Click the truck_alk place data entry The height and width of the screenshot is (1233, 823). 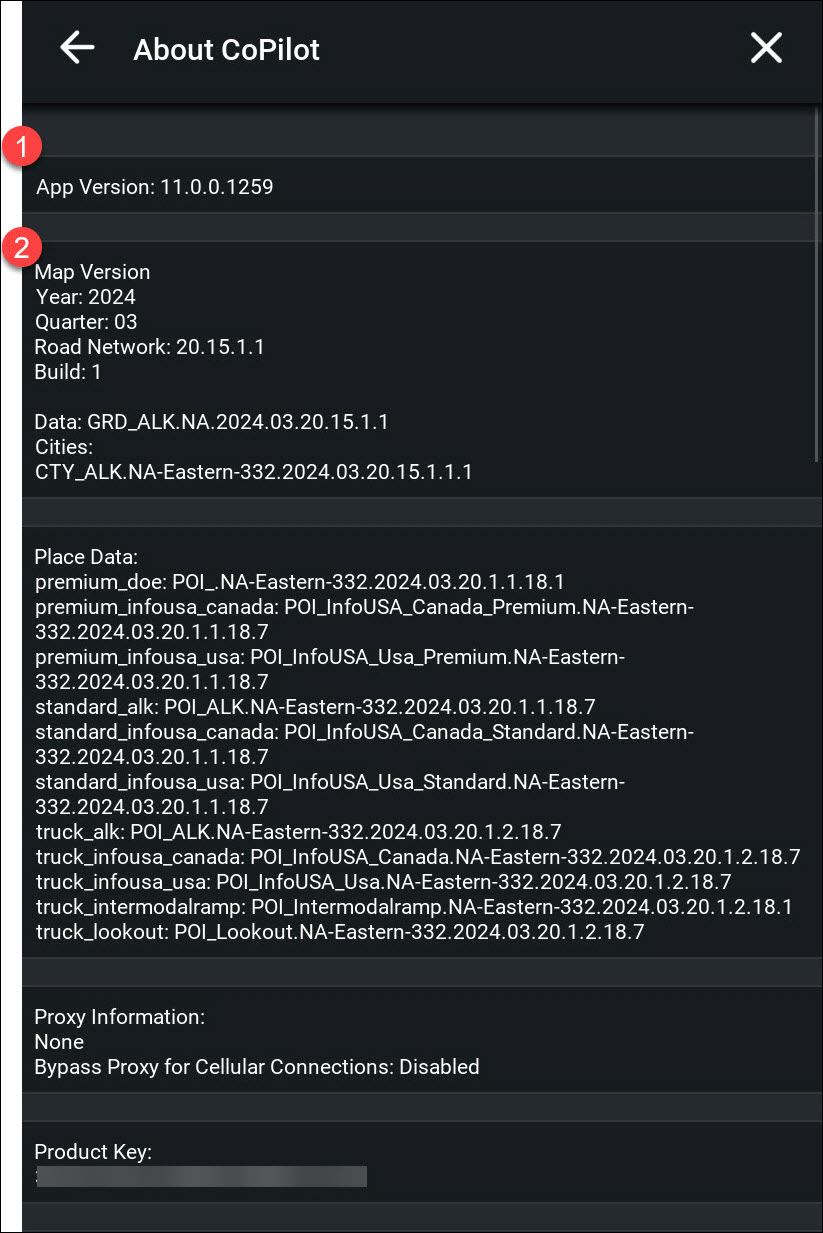[298, 831]
